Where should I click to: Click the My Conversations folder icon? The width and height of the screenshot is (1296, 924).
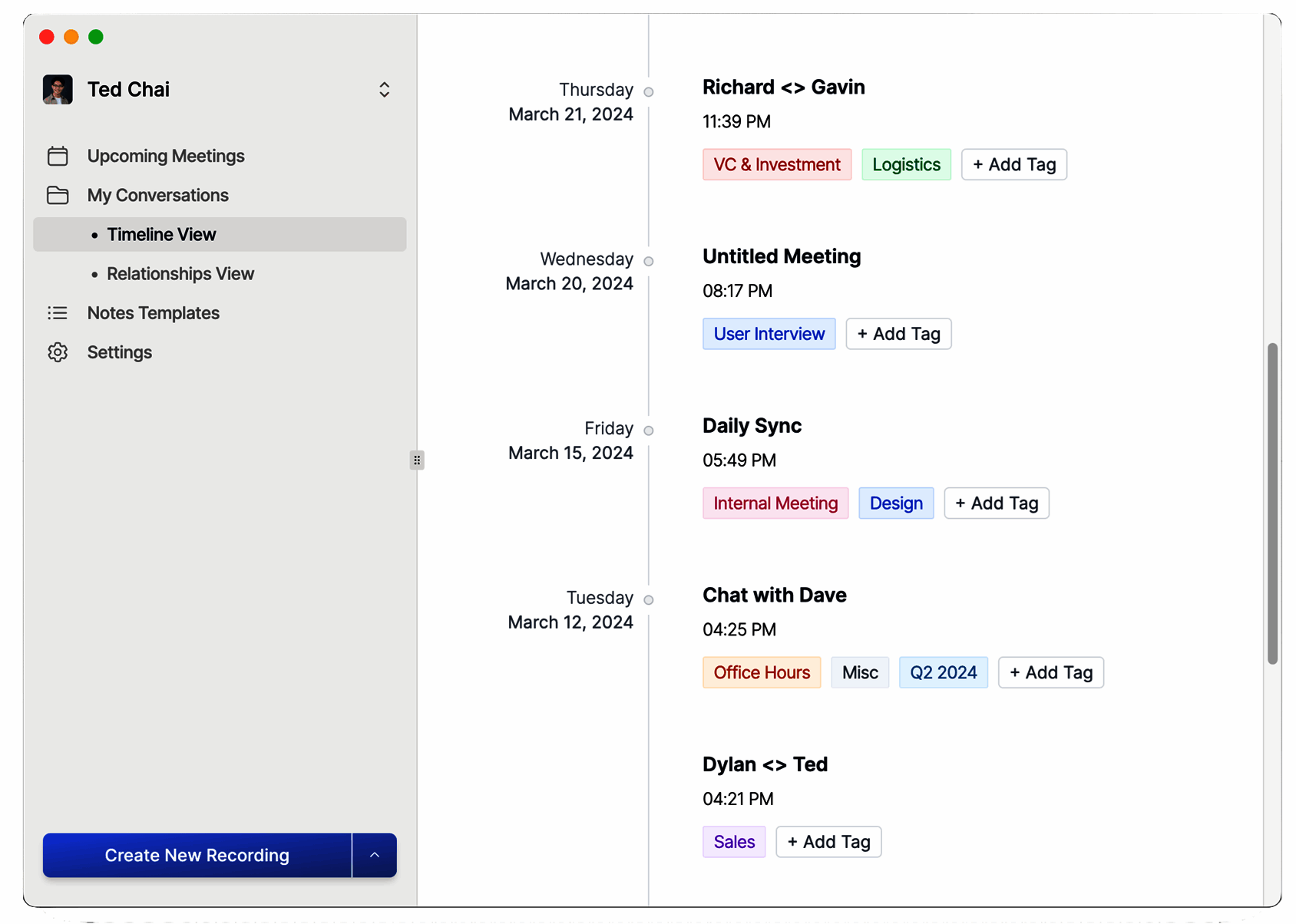58,196
